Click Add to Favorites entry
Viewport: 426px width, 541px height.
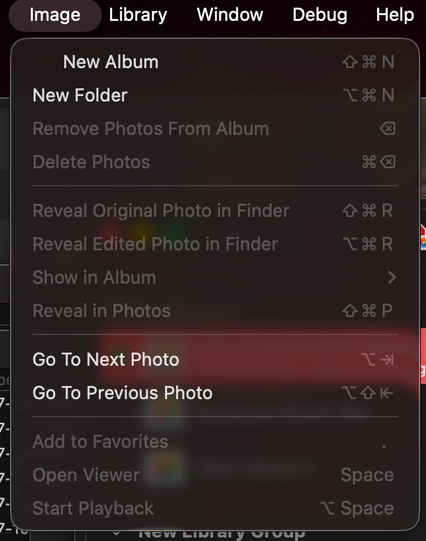point(215,442)
